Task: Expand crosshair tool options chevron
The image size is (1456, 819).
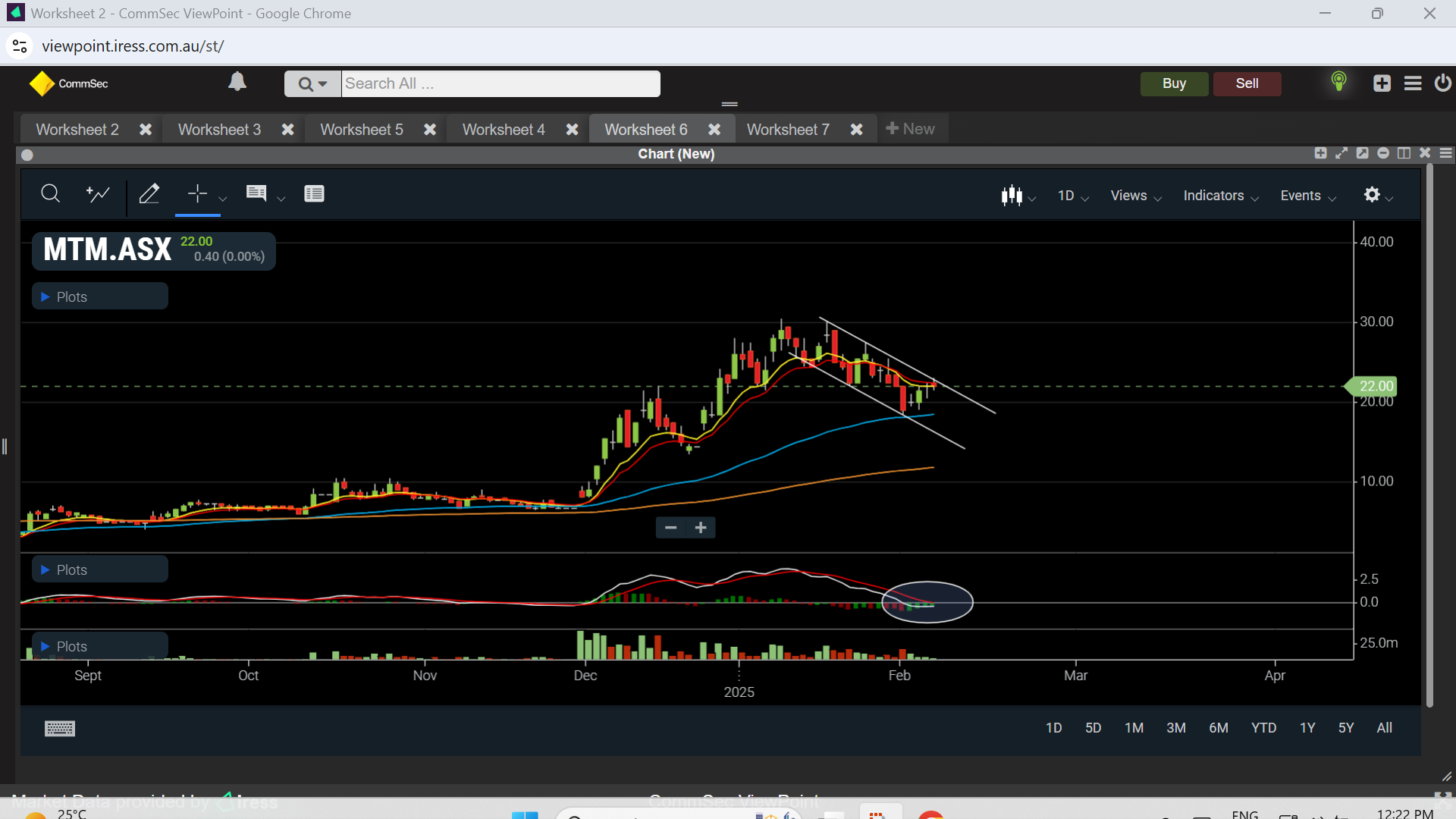Action: (x=222, y=199)
